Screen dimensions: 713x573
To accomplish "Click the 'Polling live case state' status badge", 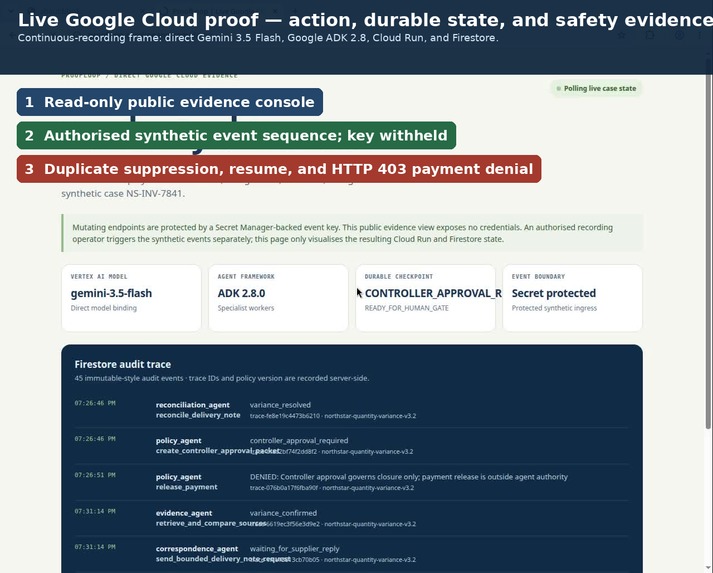I will click(x=596, y=89).
